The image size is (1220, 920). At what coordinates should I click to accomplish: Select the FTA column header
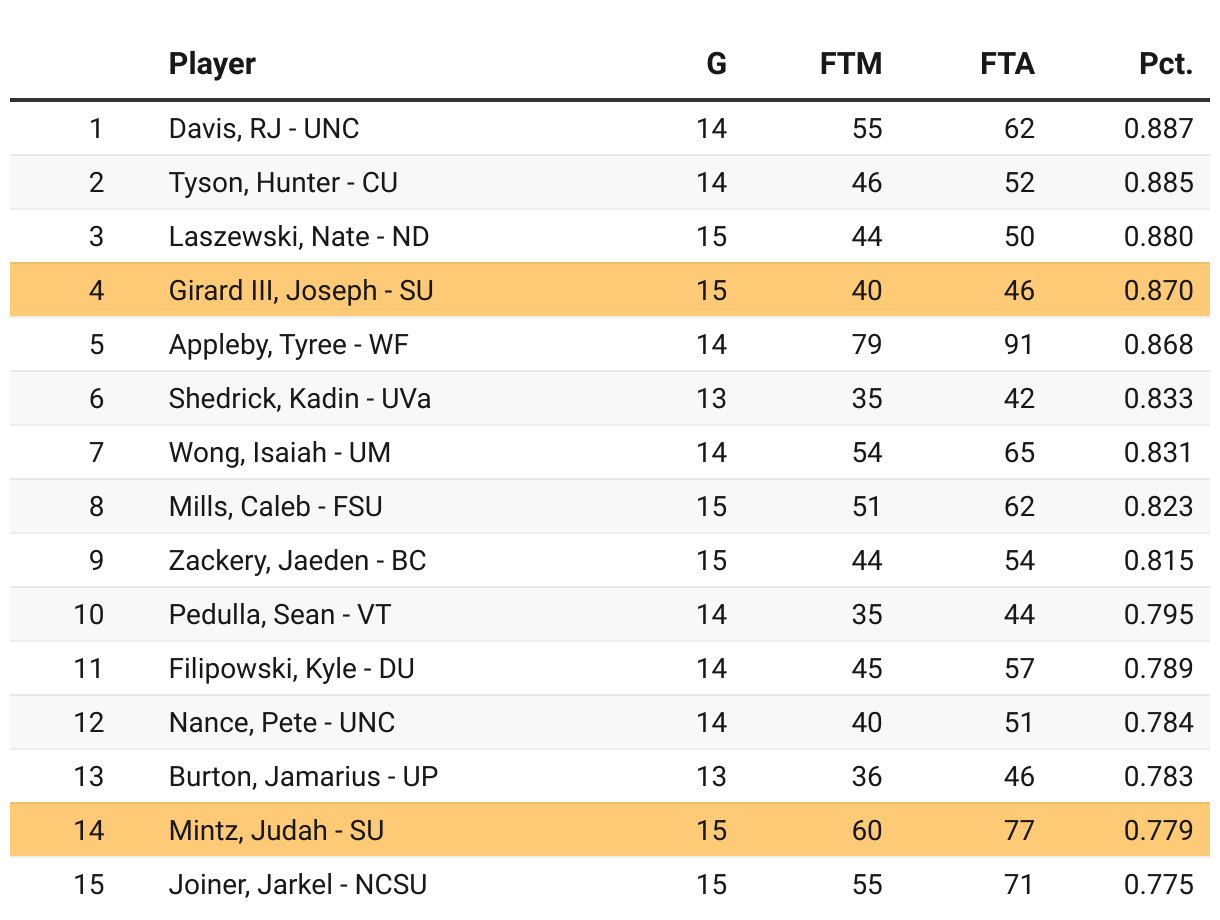pos(1007,64)
